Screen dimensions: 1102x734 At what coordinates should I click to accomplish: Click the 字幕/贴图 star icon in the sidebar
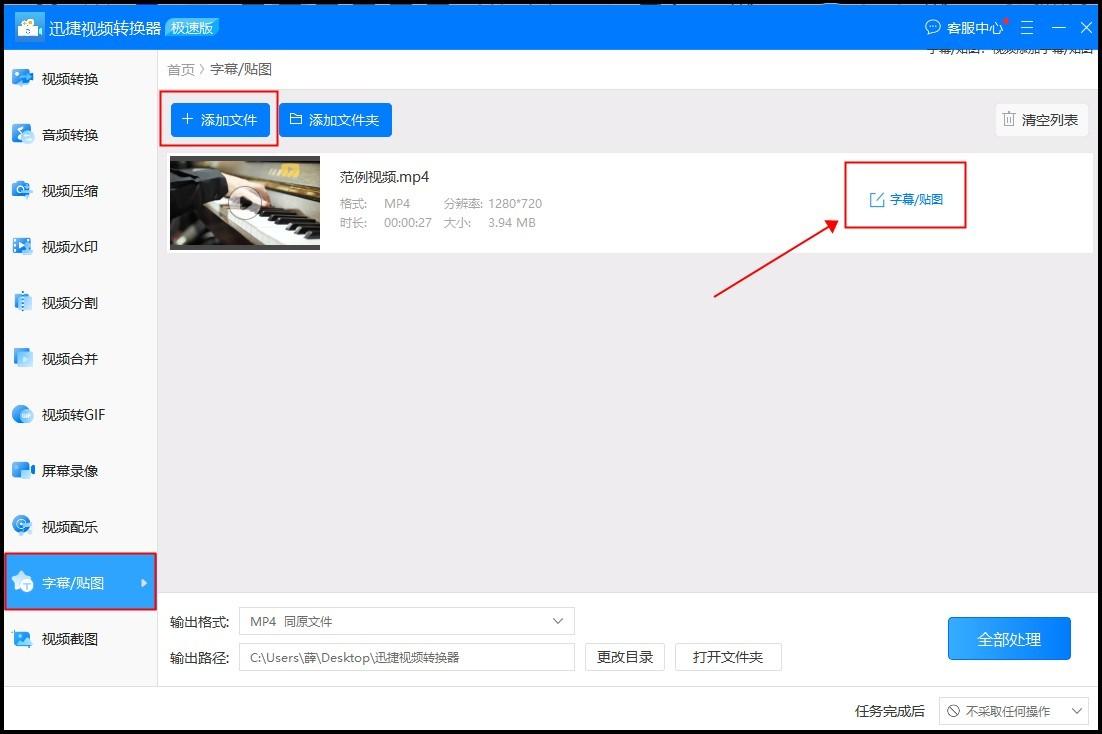pyautogui.click(x=22, y=581)
